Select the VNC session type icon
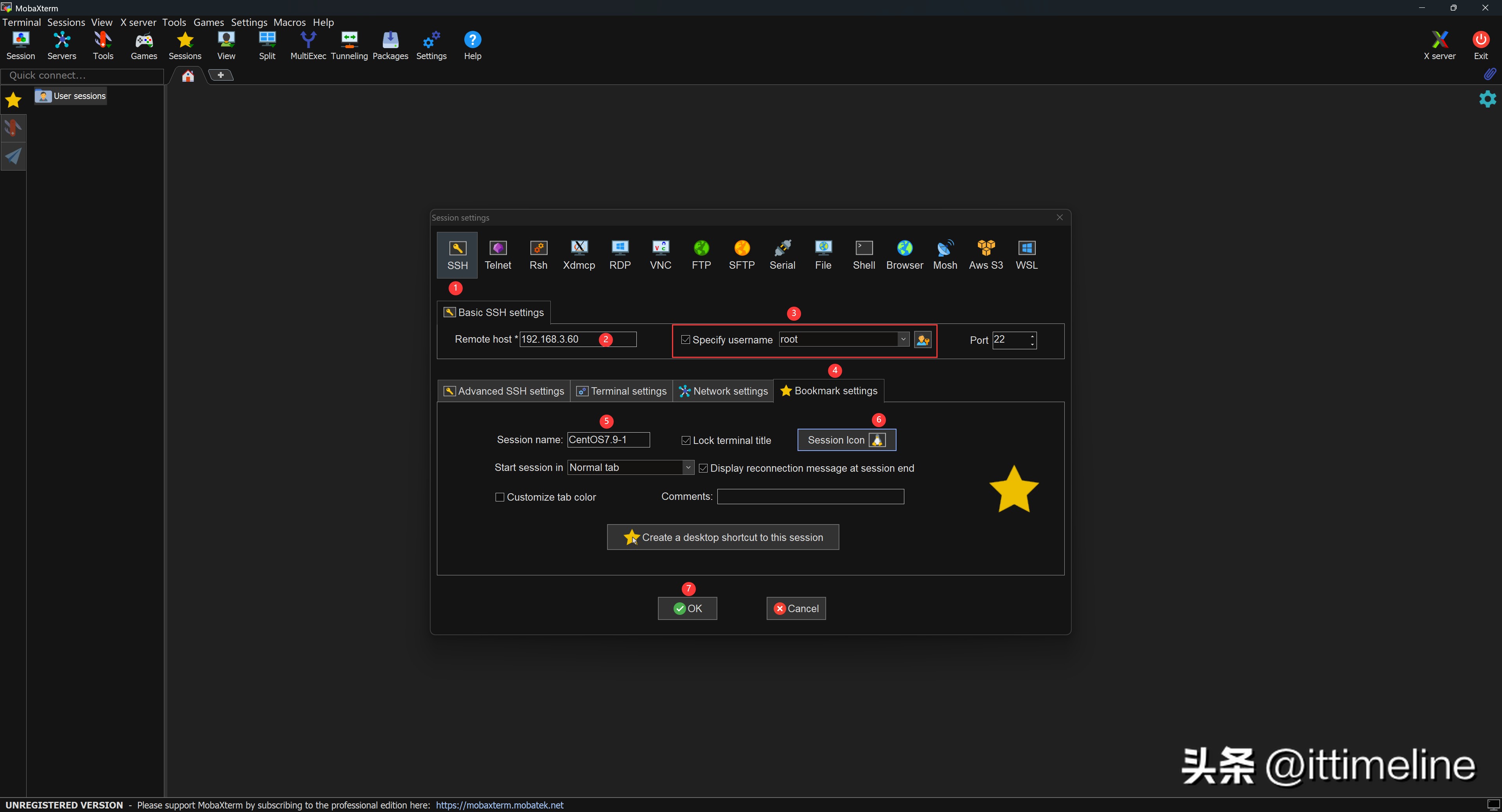The width and height of the screenshot is (1502, 812). [x=660, y=255]
